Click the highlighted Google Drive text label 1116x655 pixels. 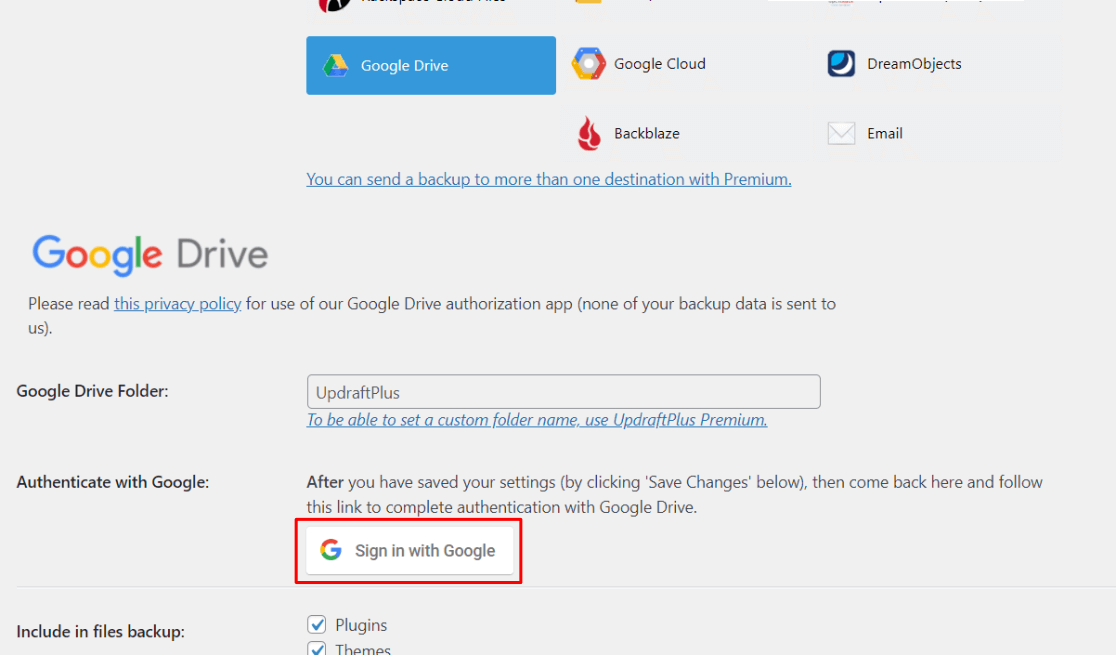click(404, 66)
